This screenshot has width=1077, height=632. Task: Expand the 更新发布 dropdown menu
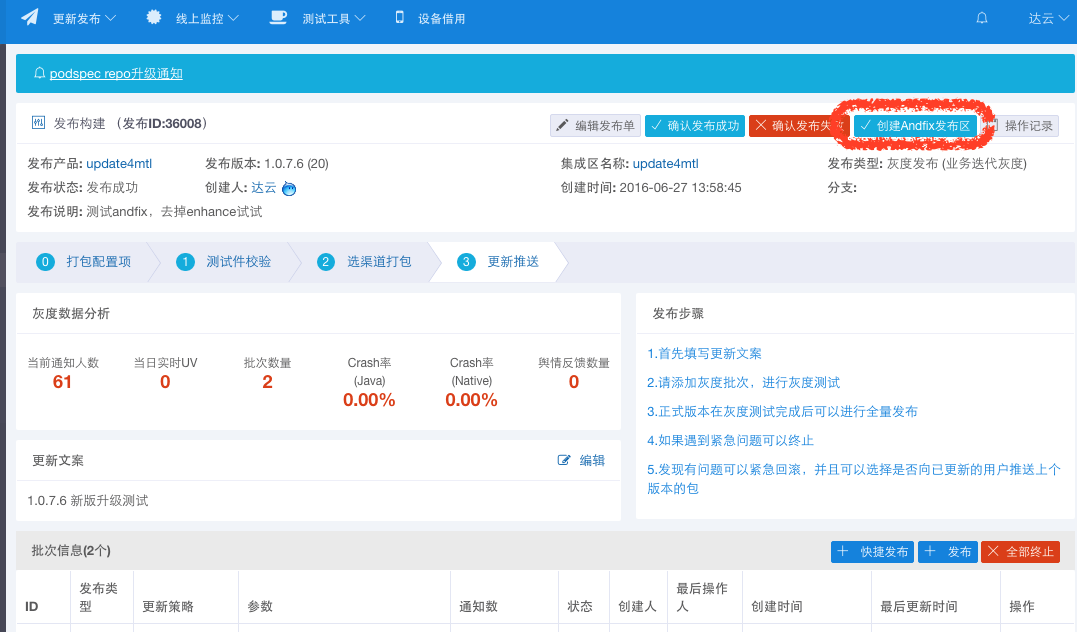click(x=84, y=19)
